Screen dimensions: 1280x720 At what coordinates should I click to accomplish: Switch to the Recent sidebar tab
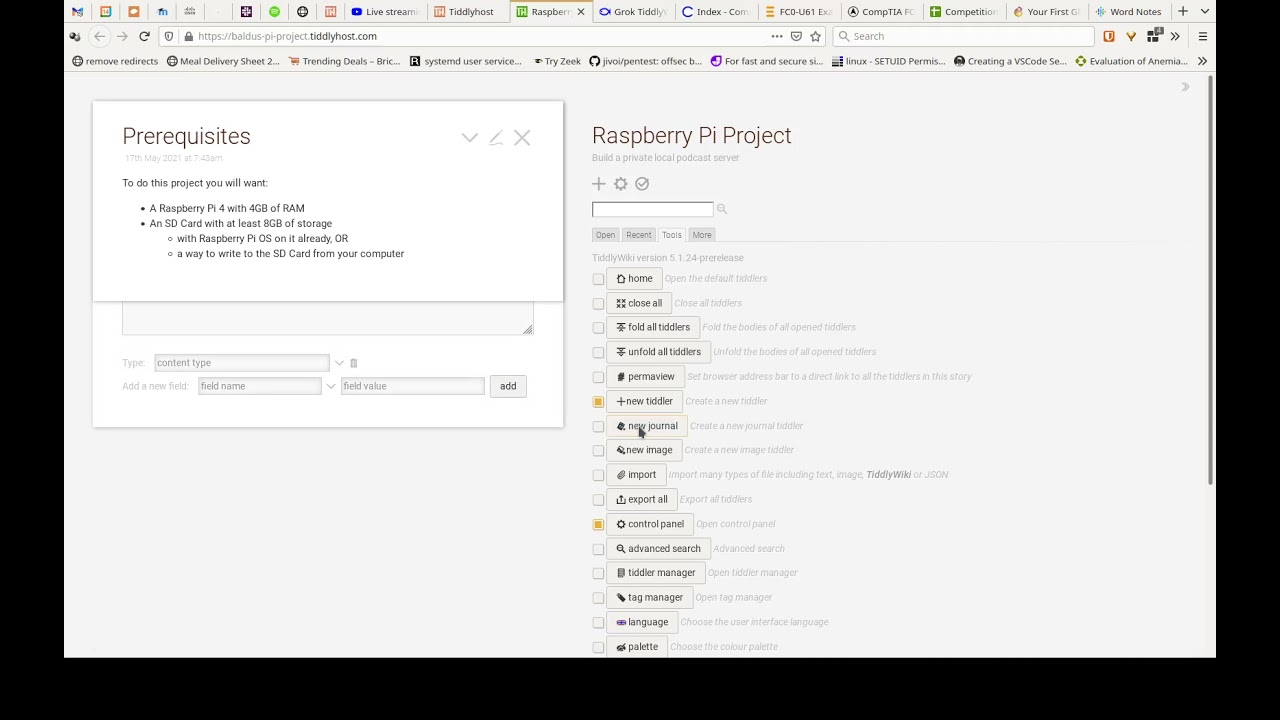pos(638,235)
